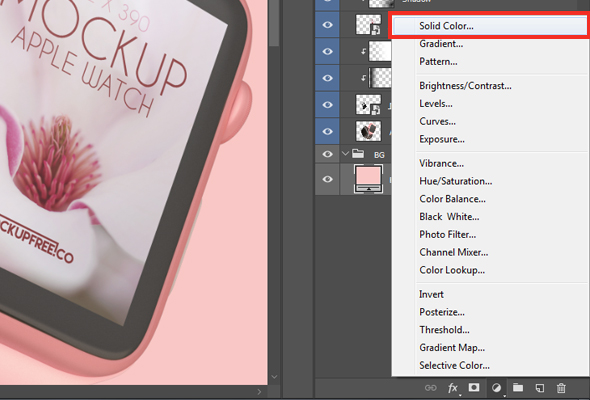Hide the watch image thumbnail layer
This screenshot has height=400, width=590.
point(327,131)
